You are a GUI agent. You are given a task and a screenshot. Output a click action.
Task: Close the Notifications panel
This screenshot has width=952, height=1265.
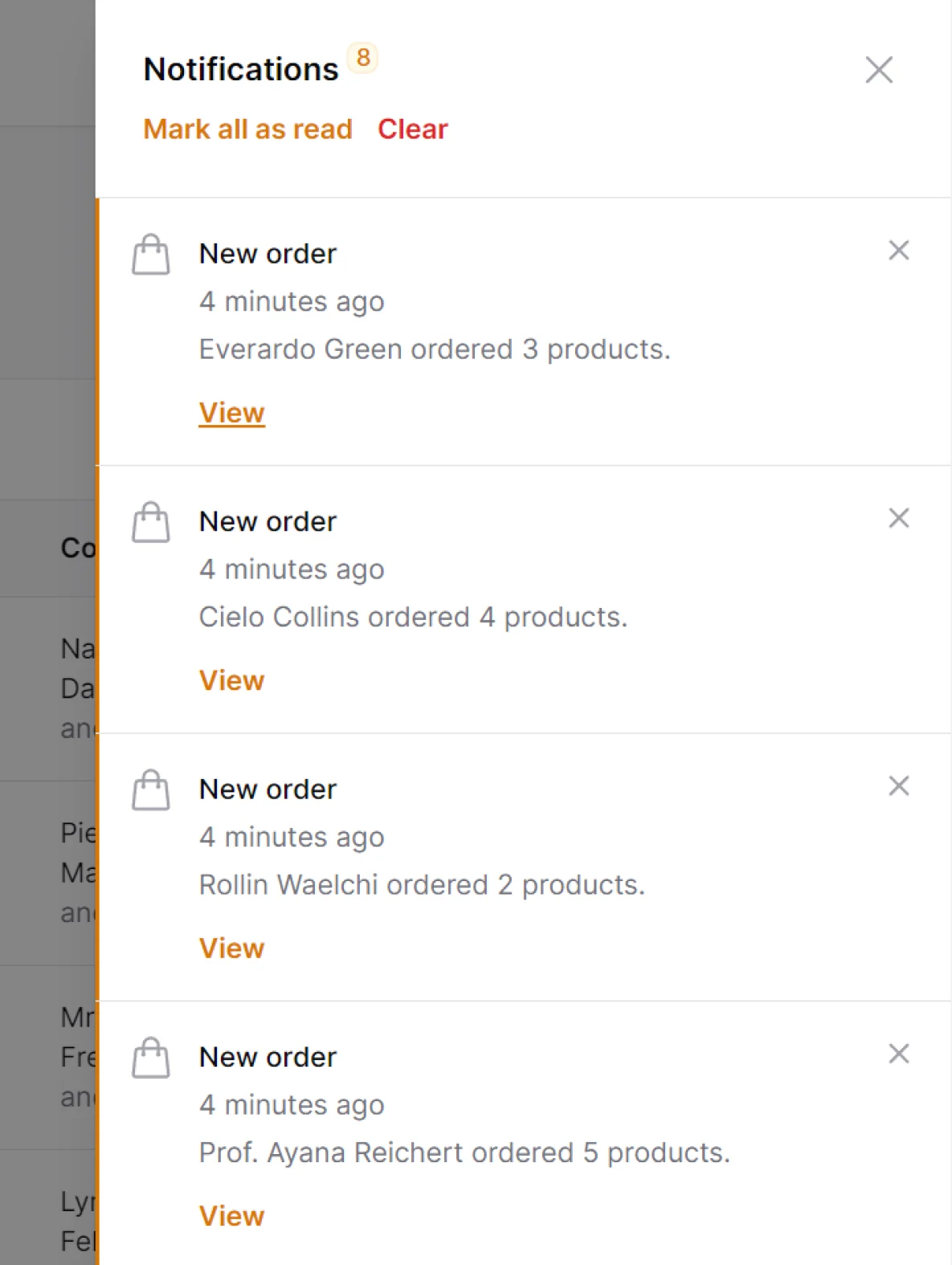coord(879,70)
